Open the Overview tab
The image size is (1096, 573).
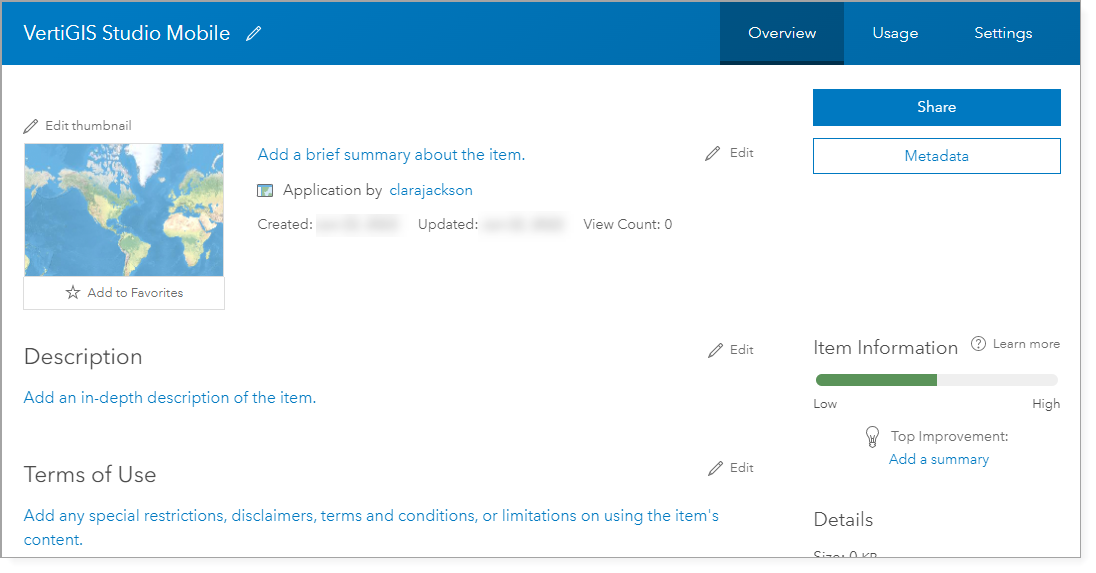point(781,33)
